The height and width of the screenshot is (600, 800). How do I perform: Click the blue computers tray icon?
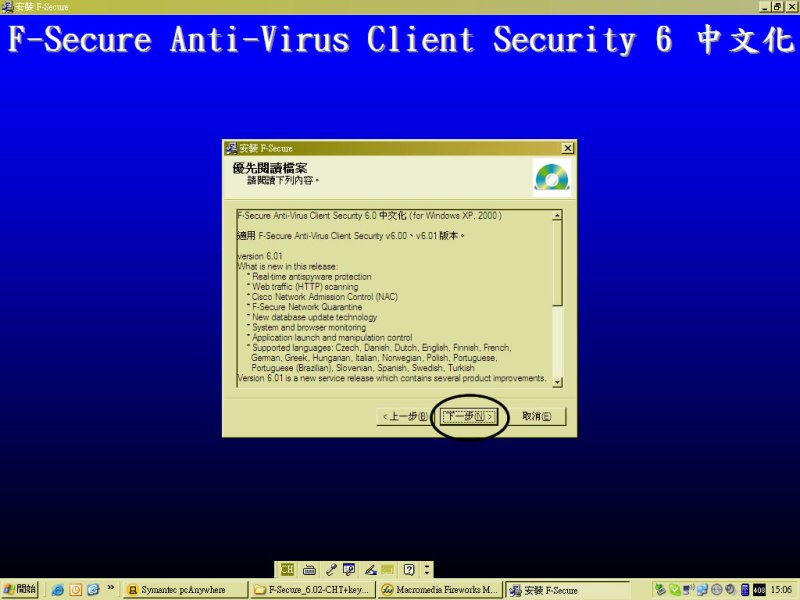tap(703, 590)
